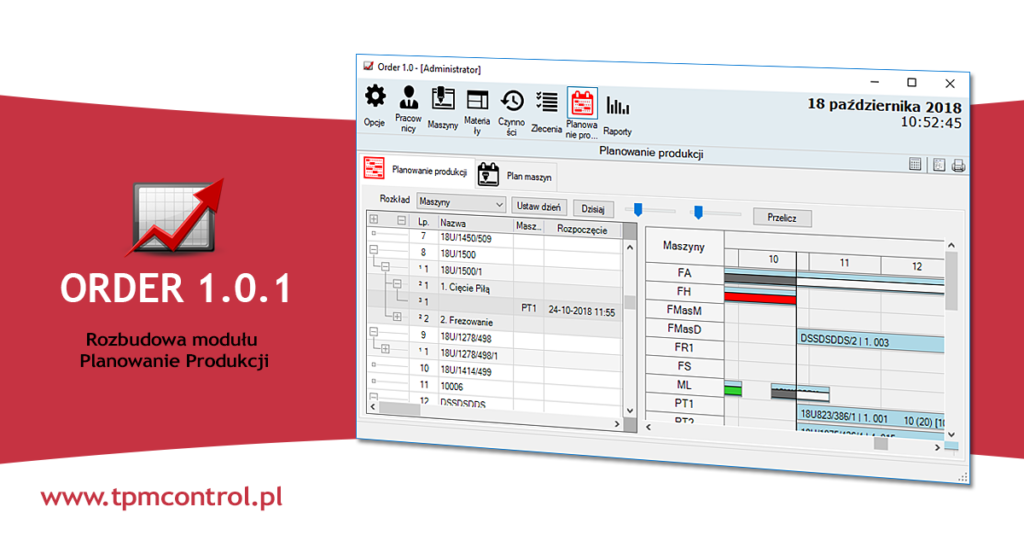Select the 18U/1278/498 order name

pyautogui.click(x=466, y=338)
